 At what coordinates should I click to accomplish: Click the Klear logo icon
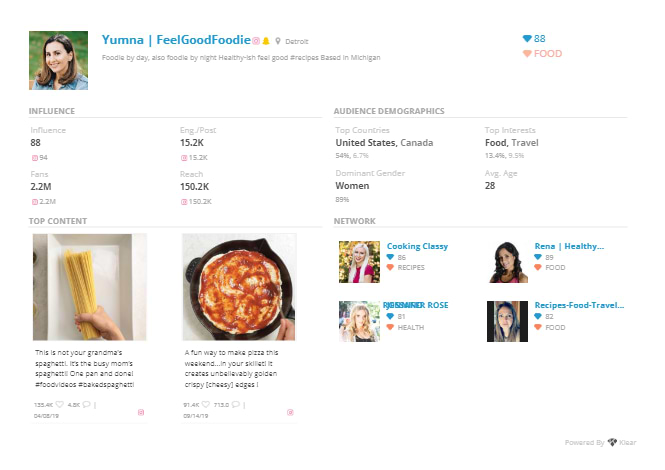coord(612,442)
